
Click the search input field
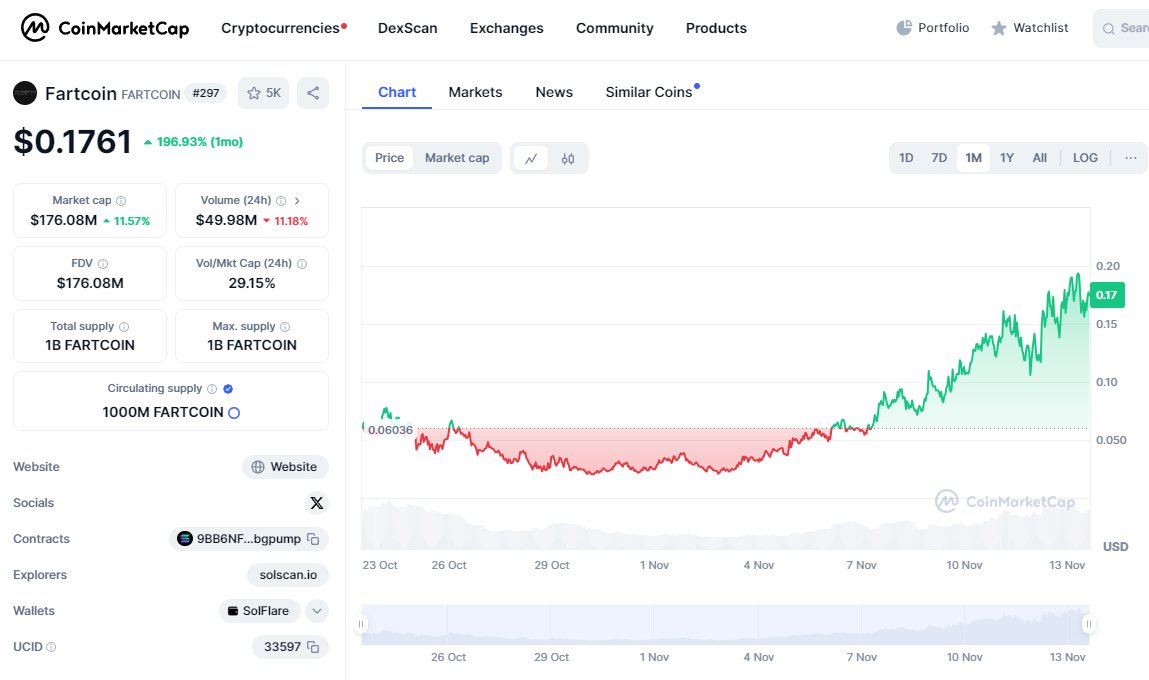pos(1121,29)
